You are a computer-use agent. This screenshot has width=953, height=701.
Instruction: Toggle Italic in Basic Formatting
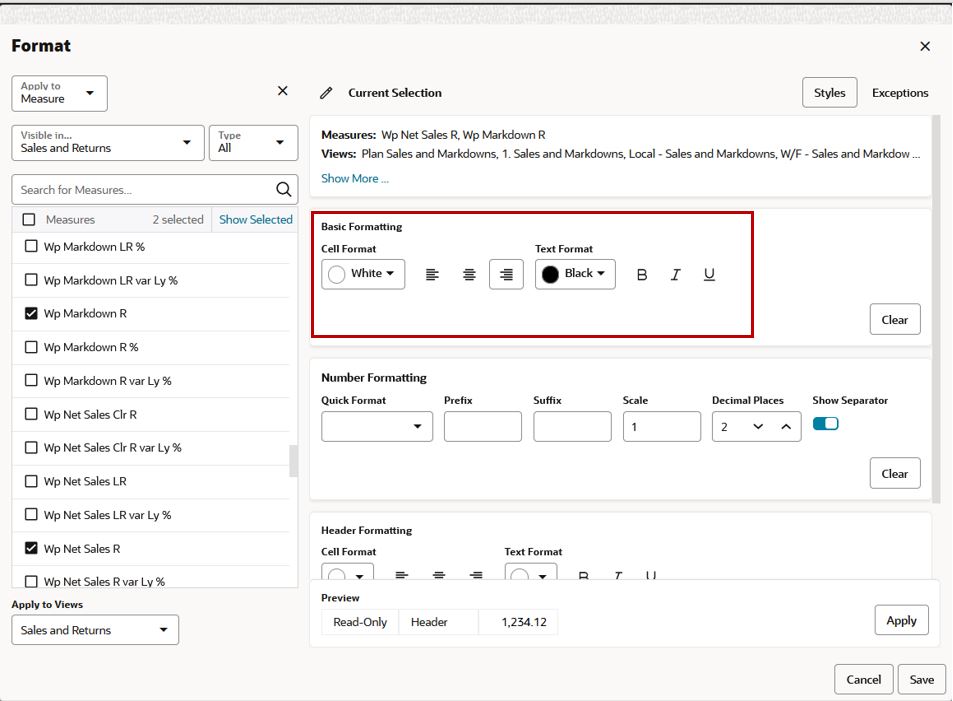tap(675, 275)
